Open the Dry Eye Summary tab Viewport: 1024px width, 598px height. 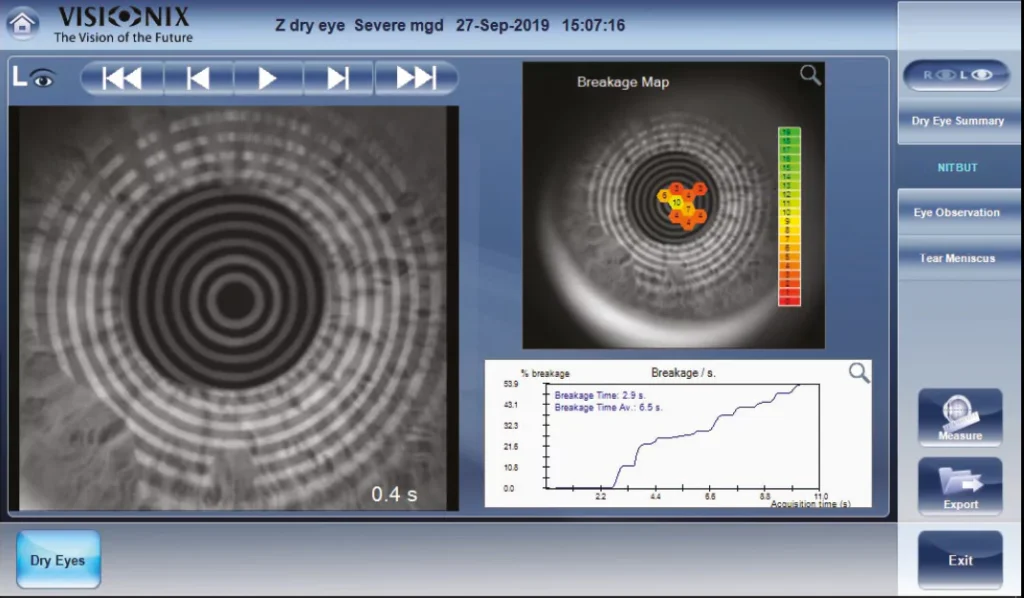(957, 121)
